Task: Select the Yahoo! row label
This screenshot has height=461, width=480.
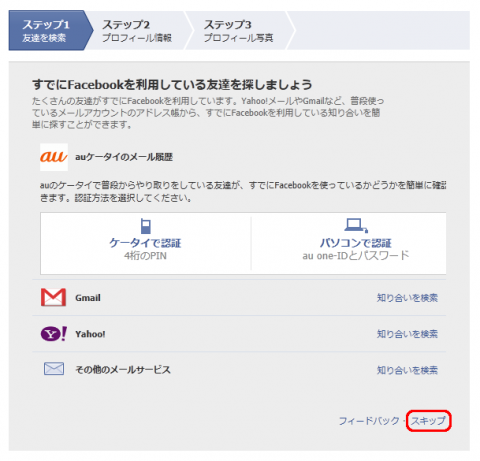Action: coord(90,334)
